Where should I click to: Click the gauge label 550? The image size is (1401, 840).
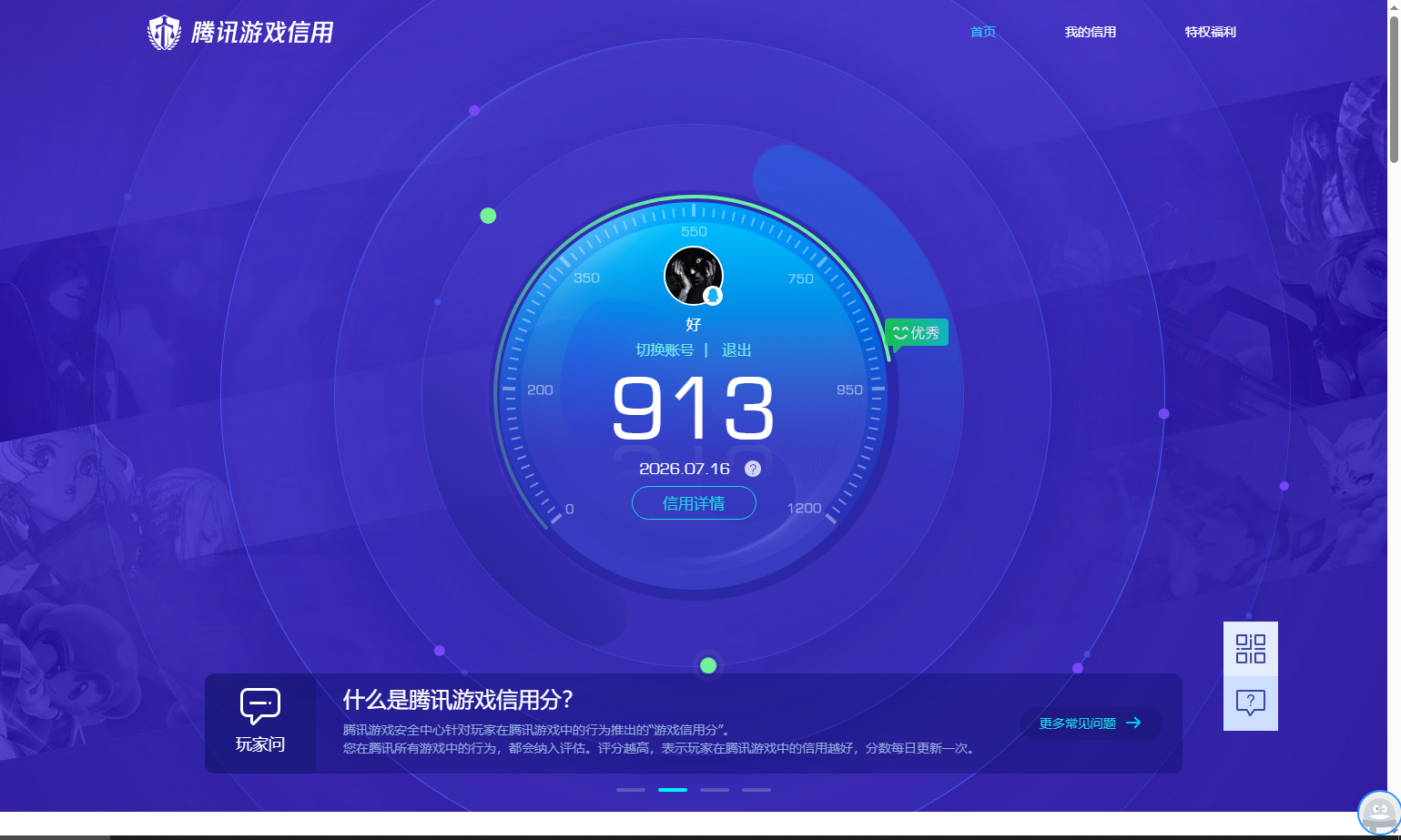click(694, 231)
